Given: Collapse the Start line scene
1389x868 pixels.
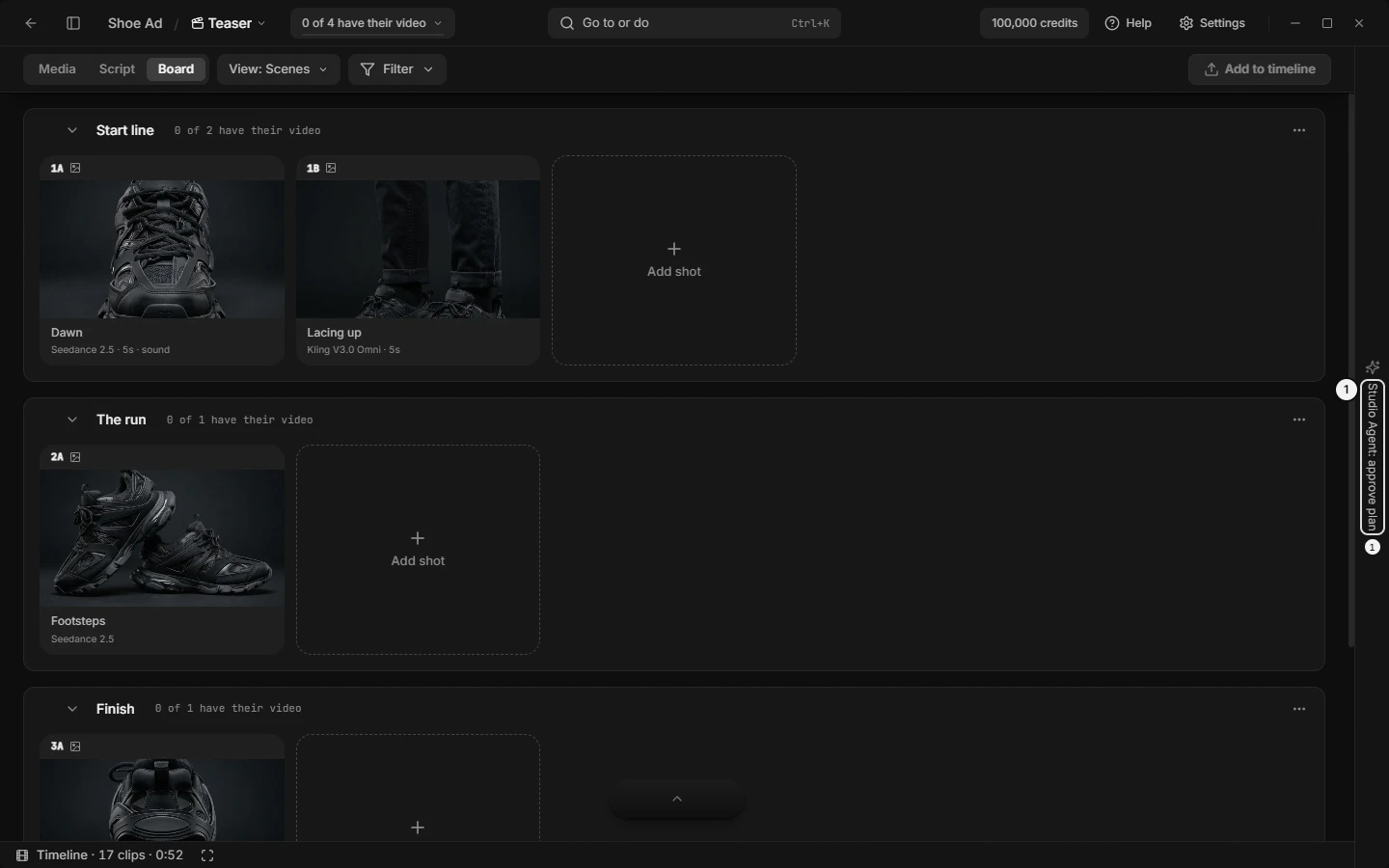Looking at the screenshot, I should 71,130.
